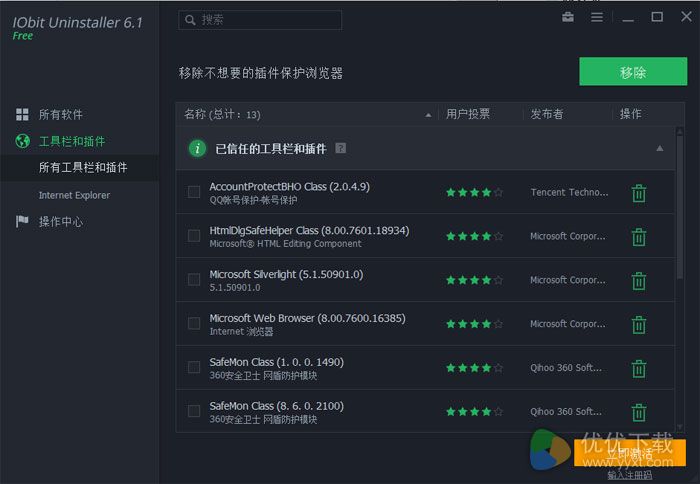Select the SafeMon Class 8.6.0.2100 checkbox
The image size is (700, 484).
(194, 411)
